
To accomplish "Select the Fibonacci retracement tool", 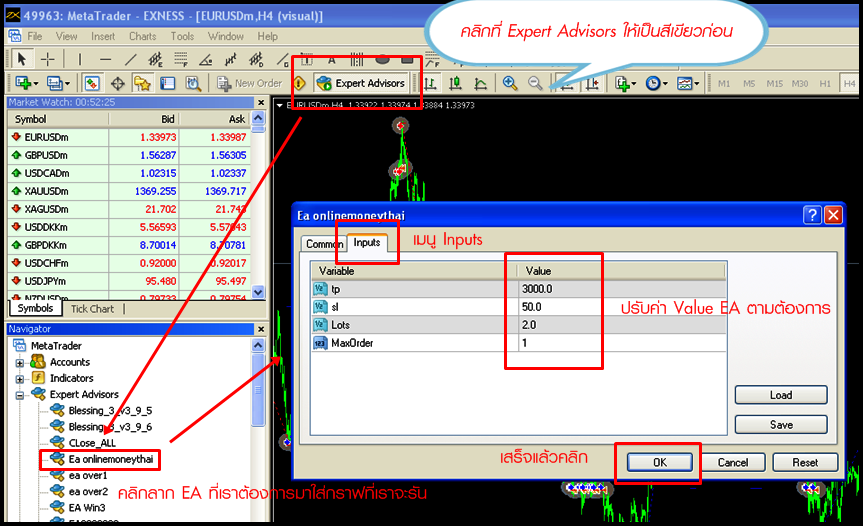I will (x=181, y=59).
